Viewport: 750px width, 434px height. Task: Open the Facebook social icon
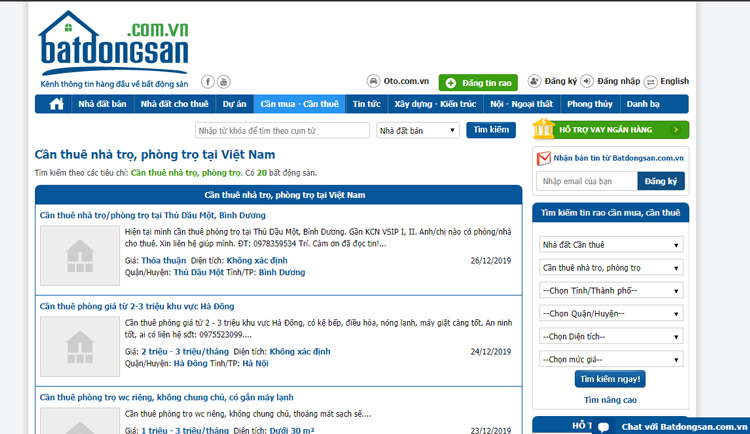(208, 82)
